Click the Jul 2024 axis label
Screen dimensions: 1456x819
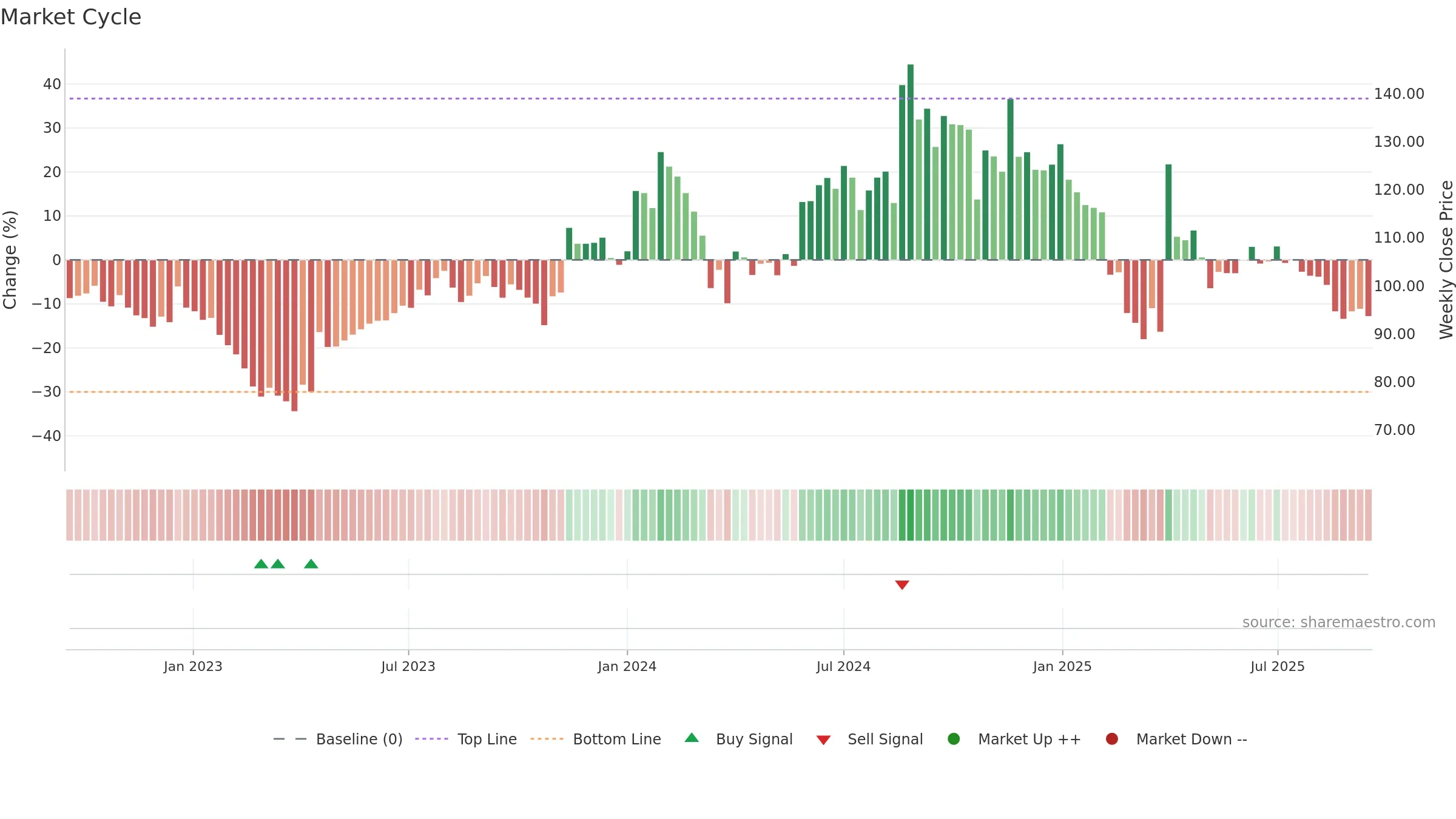pyautogui.click(x=843, y=666)
